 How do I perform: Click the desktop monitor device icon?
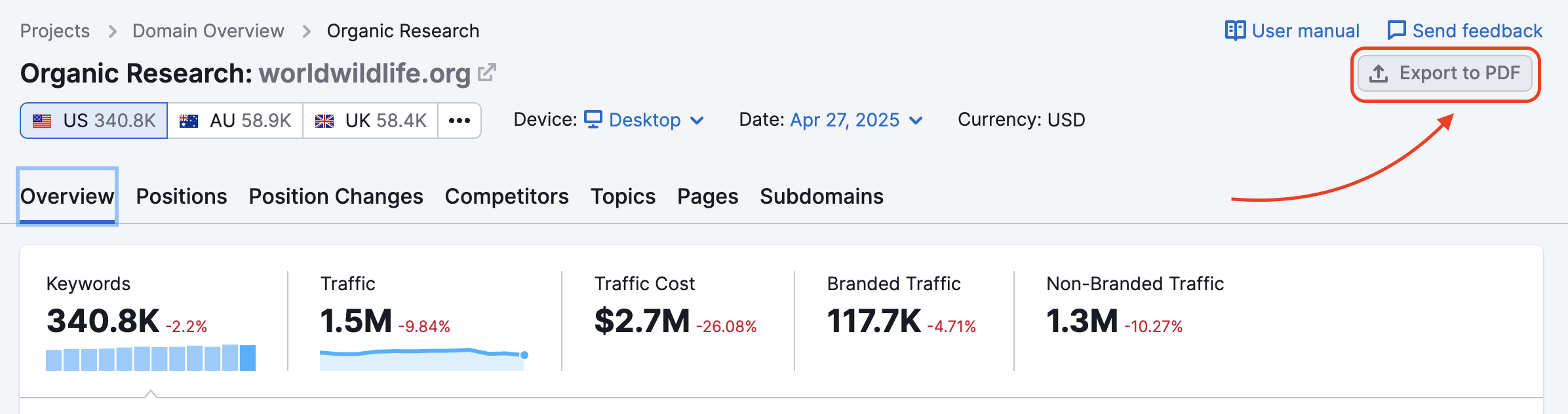[x=593, y=119]
